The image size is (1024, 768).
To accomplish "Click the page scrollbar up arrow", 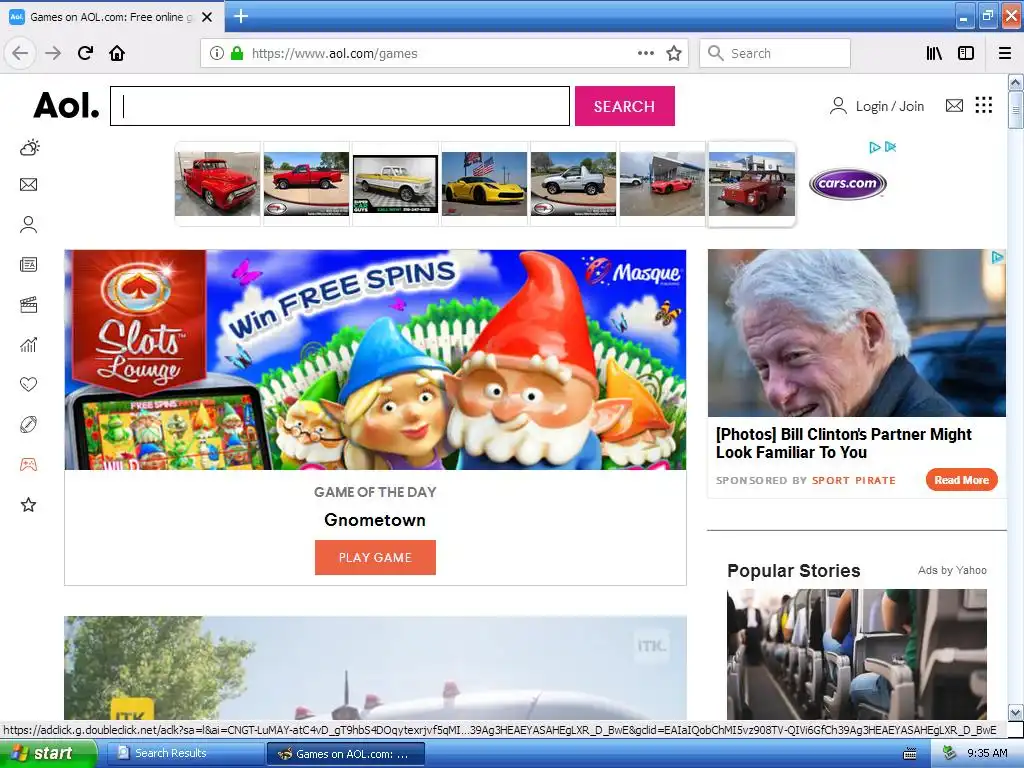I will pos(1015,82).
